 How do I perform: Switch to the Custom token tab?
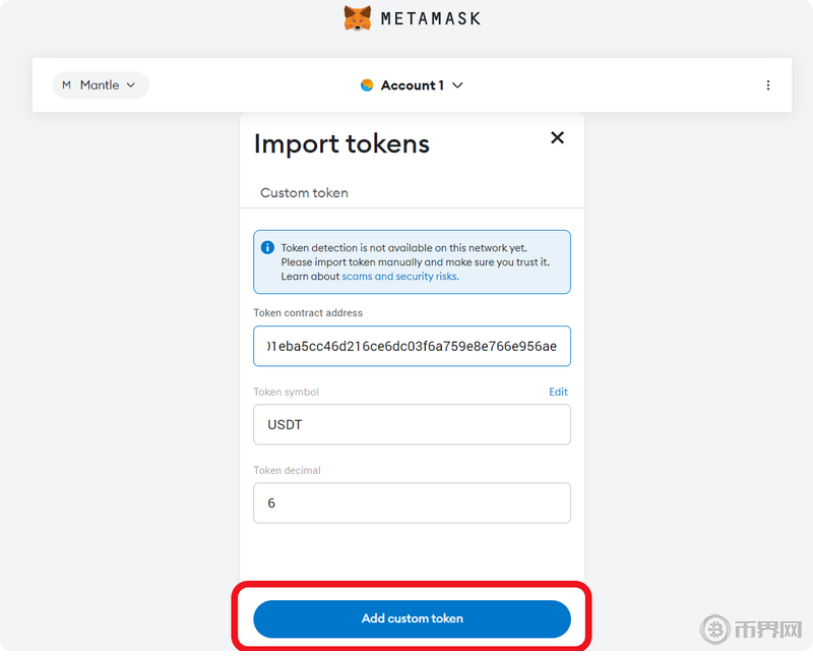point(304,192)
